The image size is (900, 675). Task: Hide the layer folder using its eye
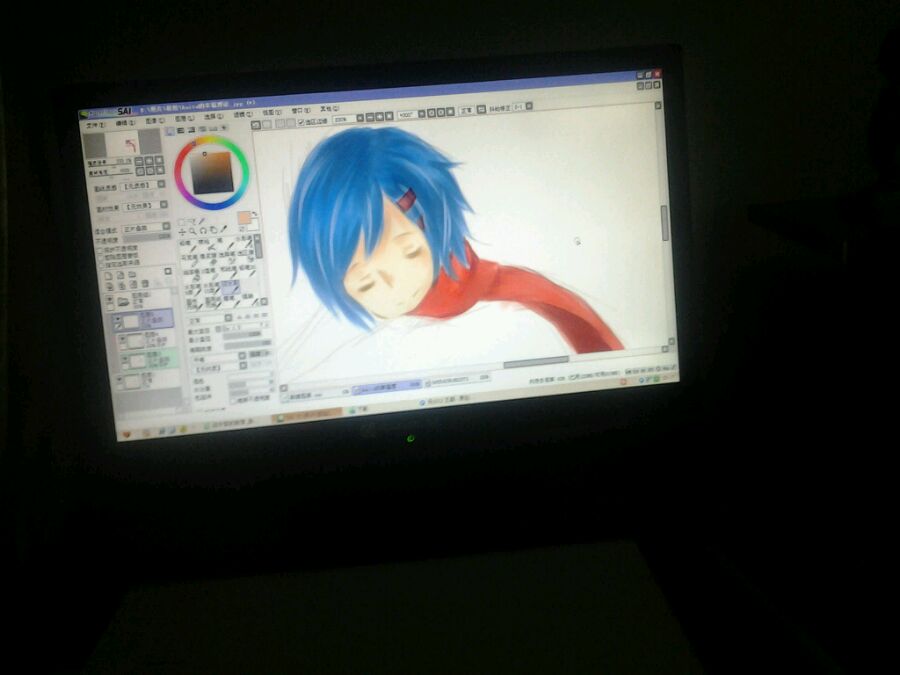point(110,298)
